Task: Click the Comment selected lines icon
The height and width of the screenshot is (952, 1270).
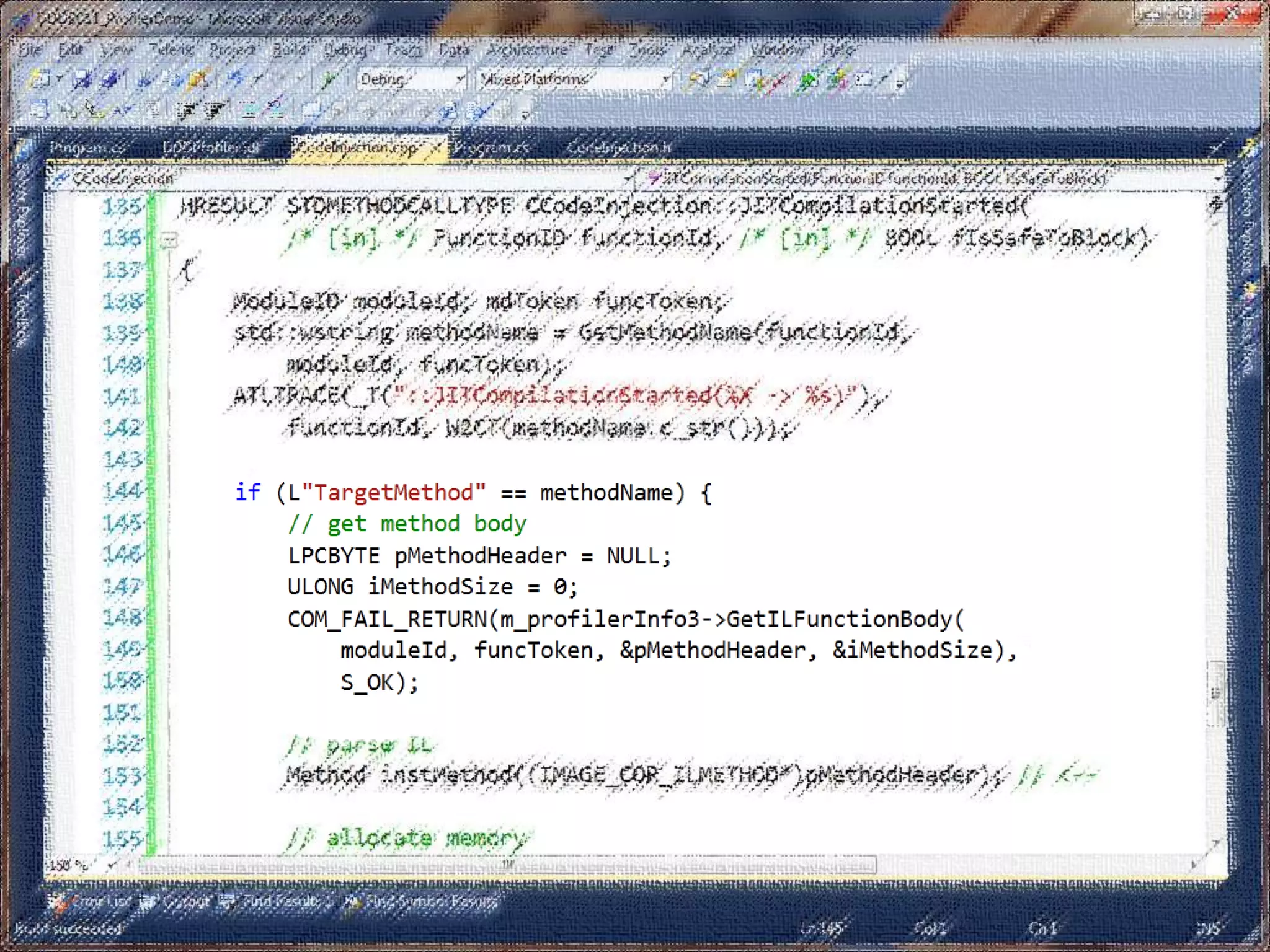Action: click(x=249, y=112)
